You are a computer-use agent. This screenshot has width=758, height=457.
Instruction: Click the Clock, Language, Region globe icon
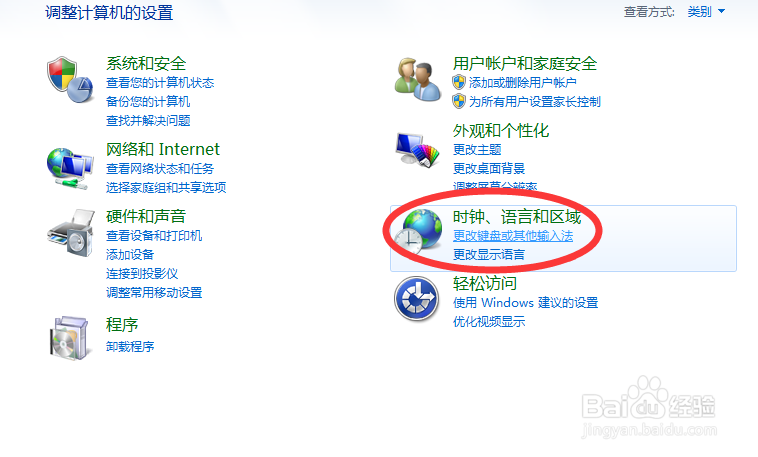pyautogui.click(x=417, y=232)
